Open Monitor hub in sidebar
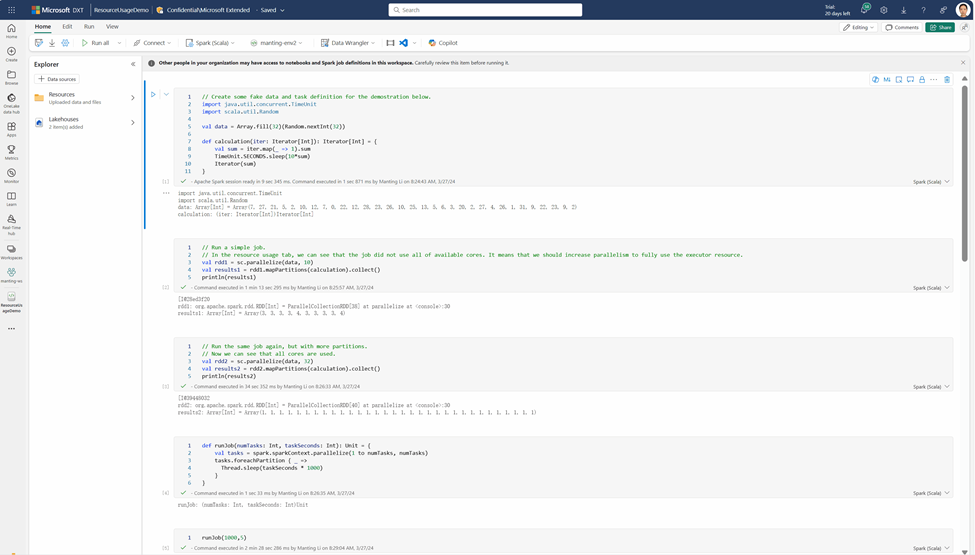This screenshot has height=555, width=975. point(11,176)
